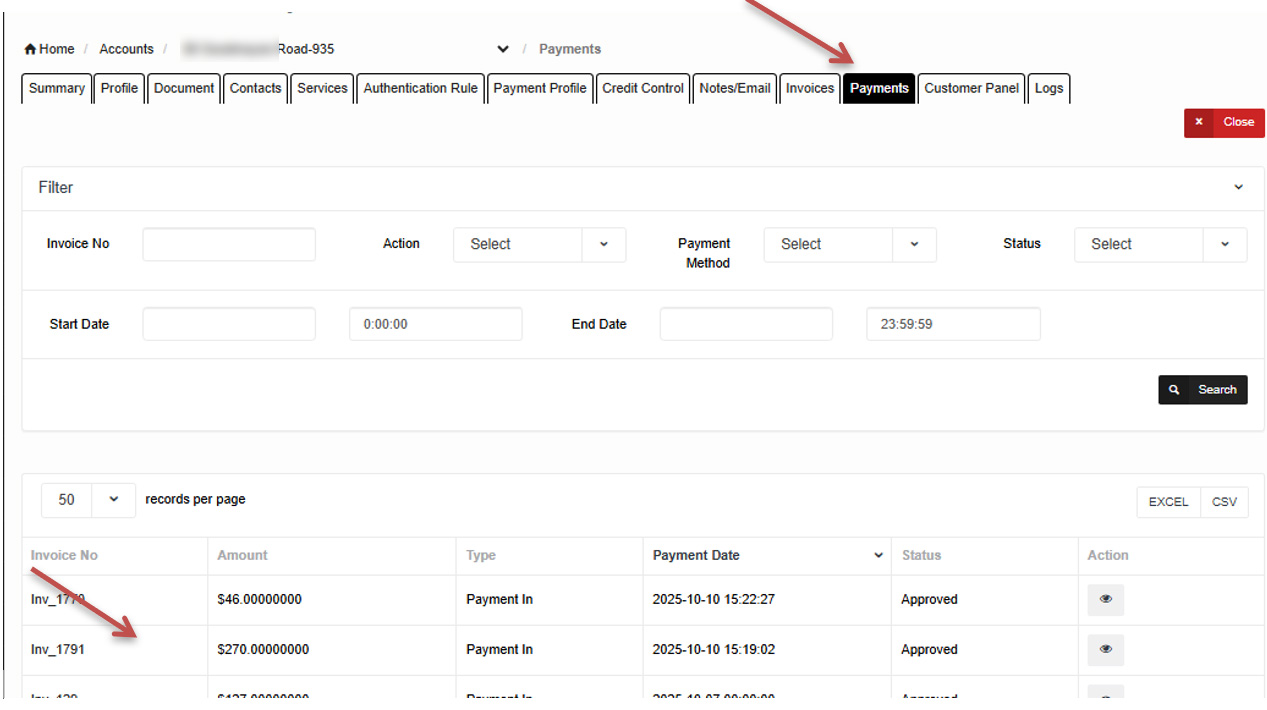The image size is (1267, 710).
Task: Open eye icon for $46 payment row
Action: tap(1105, 600)
